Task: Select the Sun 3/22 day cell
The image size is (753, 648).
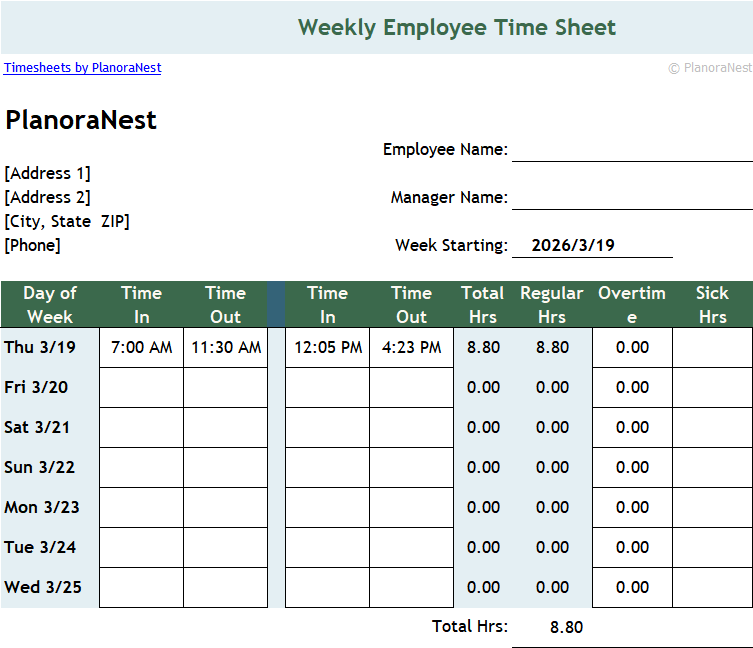Action: coord(50,467)
